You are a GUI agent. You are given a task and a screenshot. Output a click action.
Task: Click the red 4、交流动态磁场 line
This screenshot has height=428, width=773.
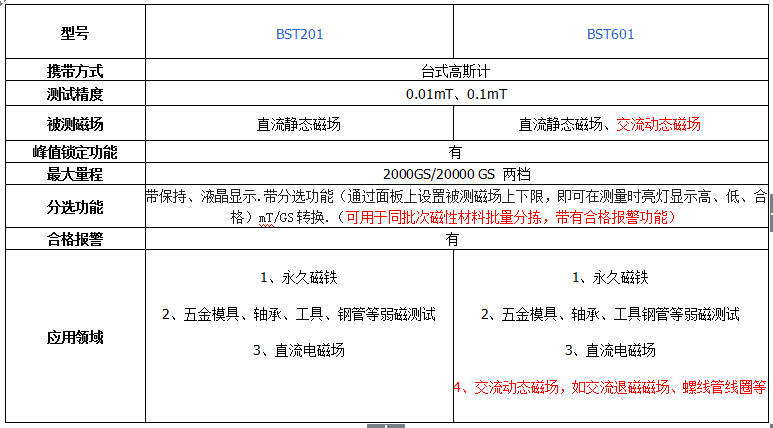point(611,387)
